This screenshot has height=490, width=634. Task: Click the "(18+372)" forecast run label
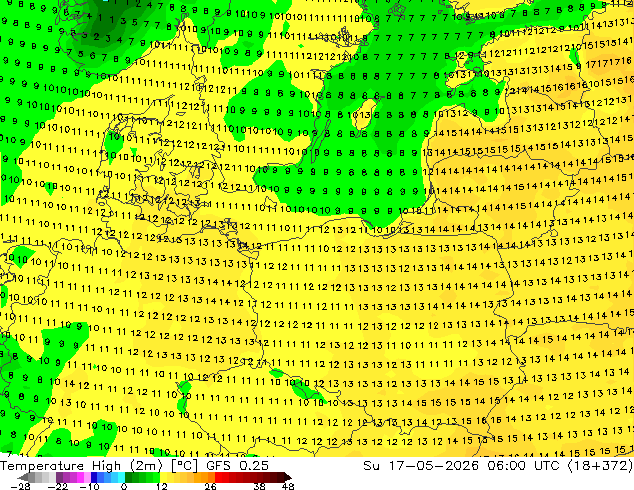(x=600, y=466)
